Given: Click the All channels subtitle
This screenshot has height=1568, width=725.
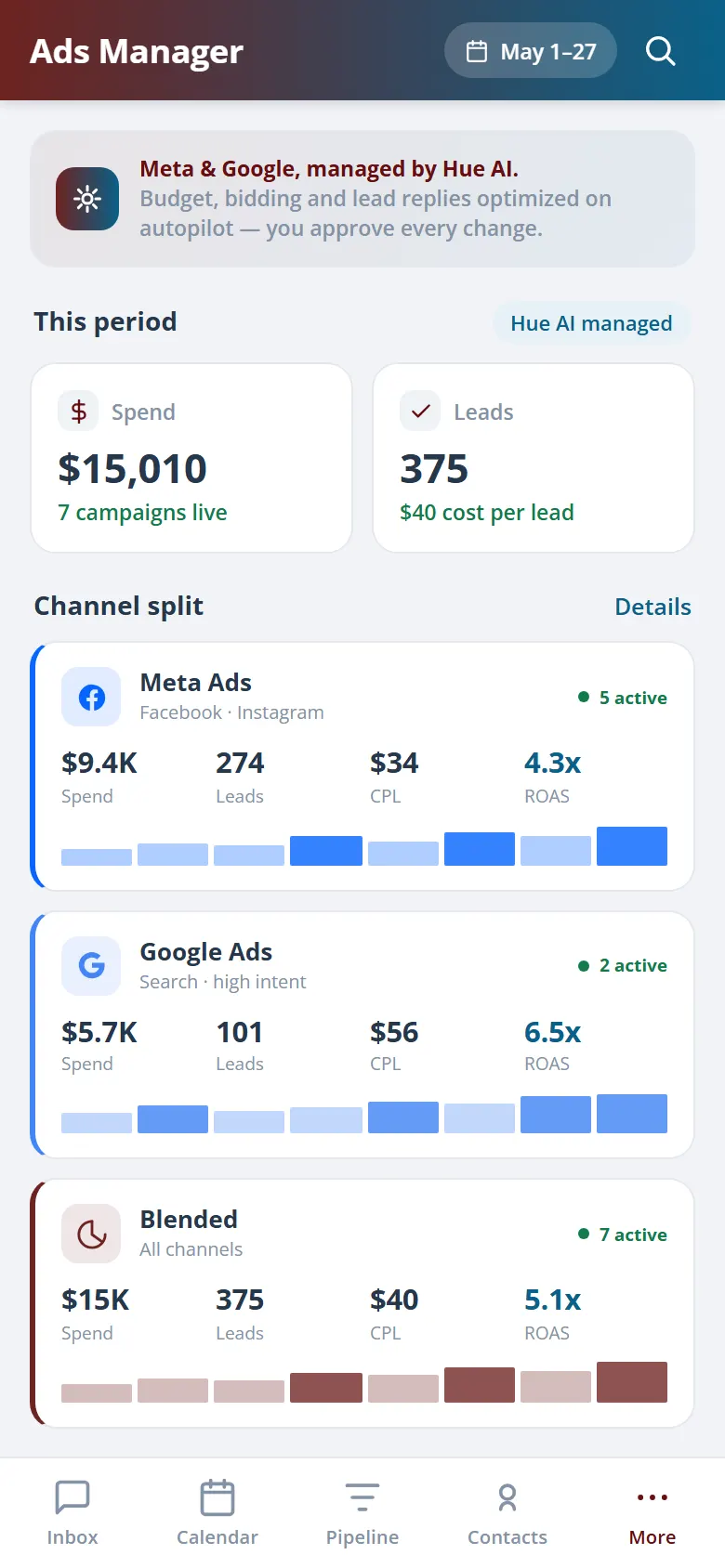Looking at the screenshot, I should (191, 1249).
